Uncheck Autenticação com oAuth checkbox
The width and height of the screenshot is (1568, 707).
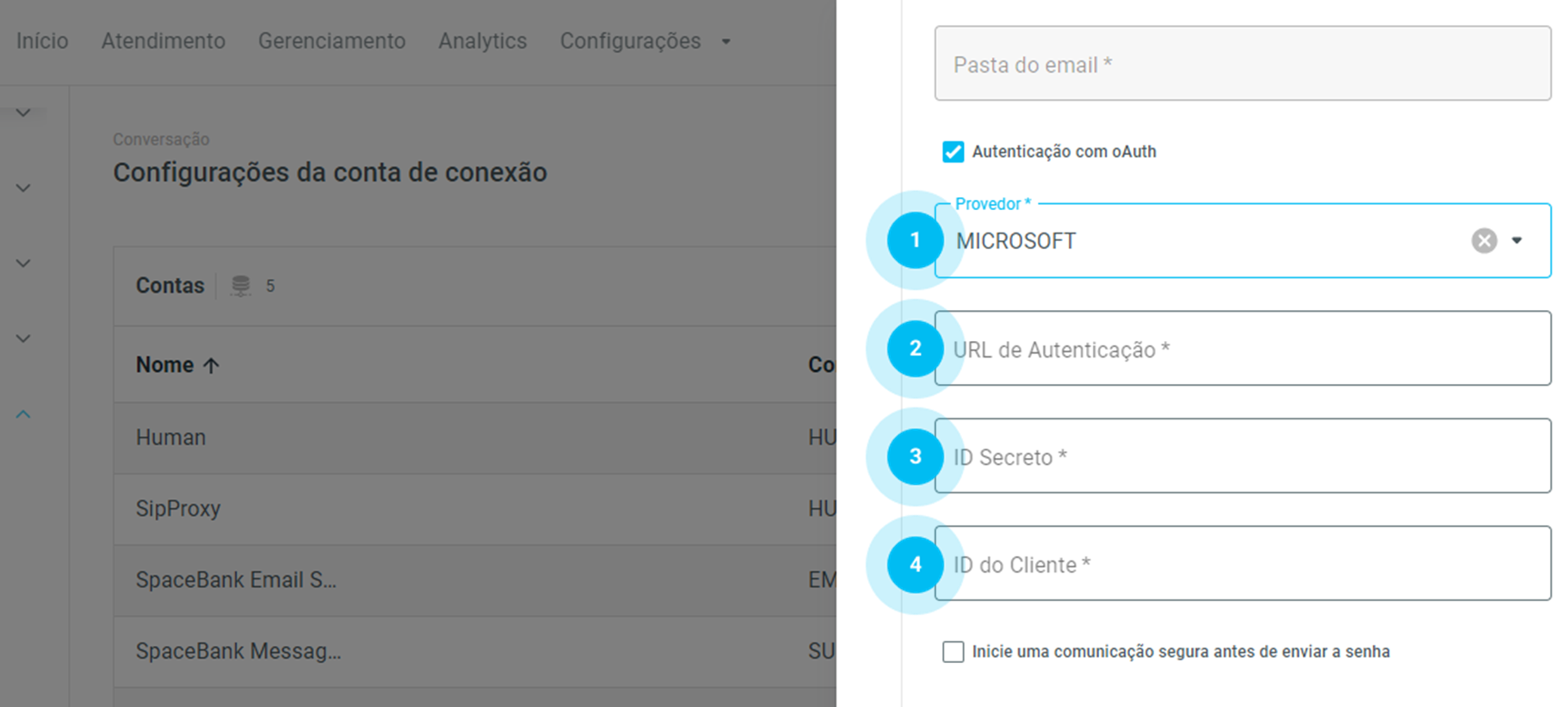tap(953, 152)
